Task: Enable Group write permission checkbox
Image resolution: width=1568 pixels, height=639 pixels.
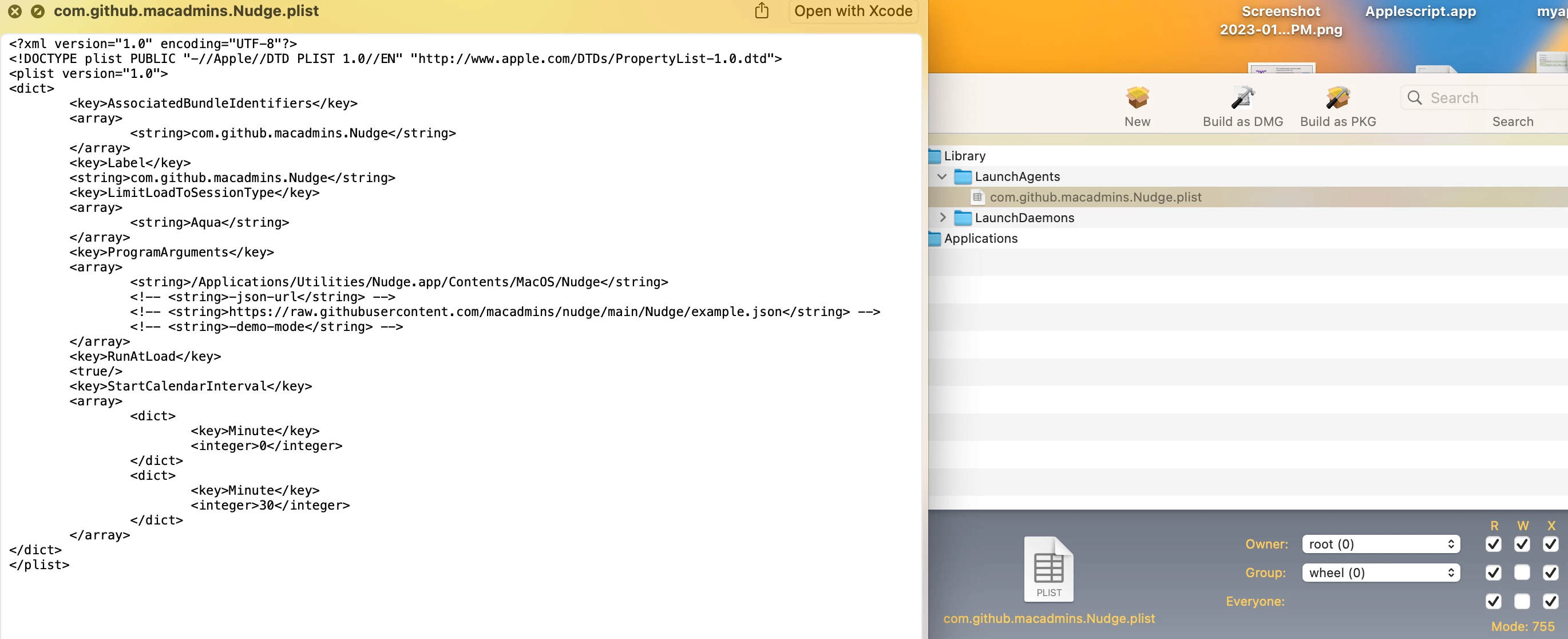Action: point(1522,573)
